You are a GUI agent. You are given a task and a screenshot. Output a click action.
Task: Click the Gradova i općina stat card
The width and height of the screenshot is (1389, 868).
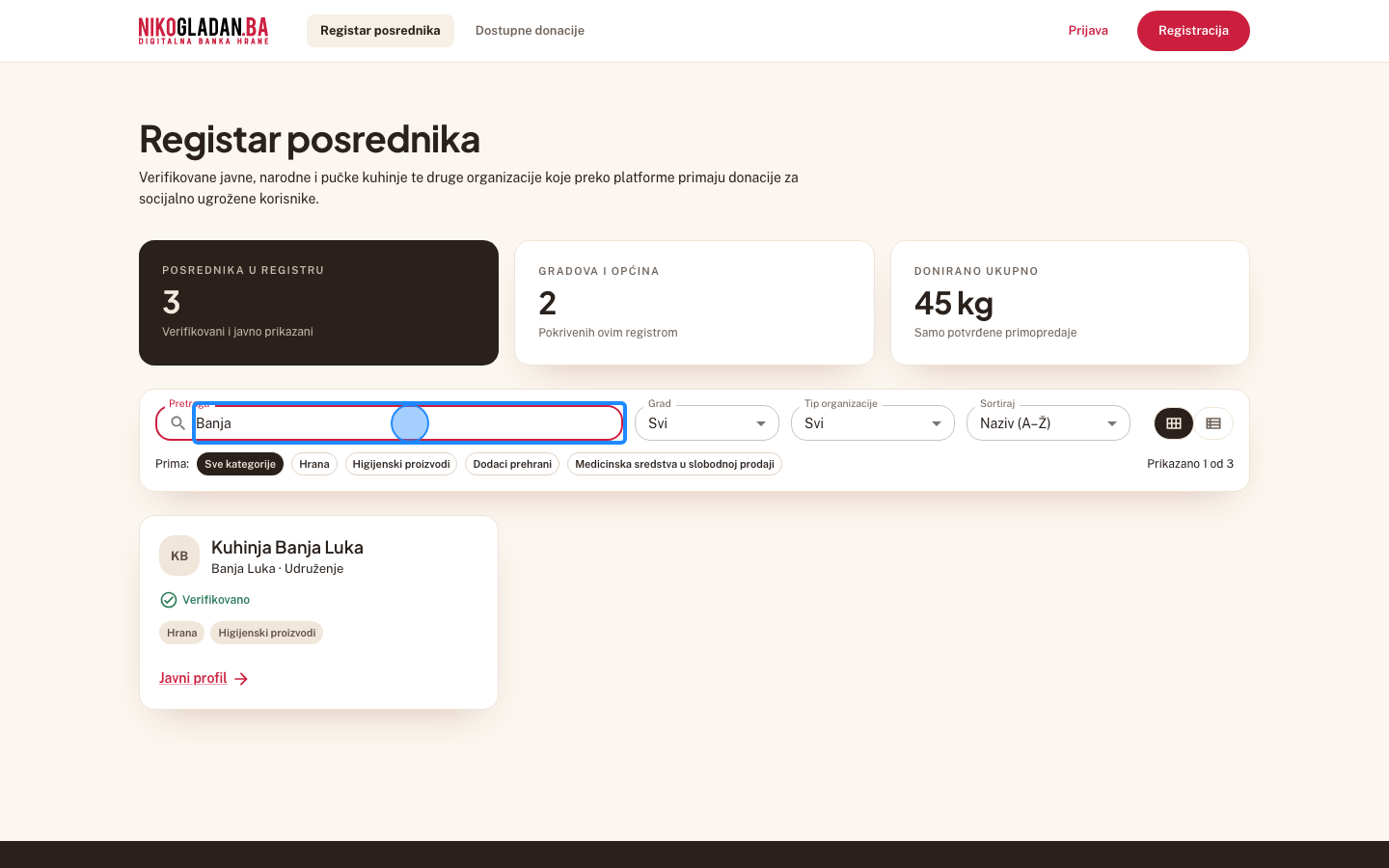(x=694, y=303)
